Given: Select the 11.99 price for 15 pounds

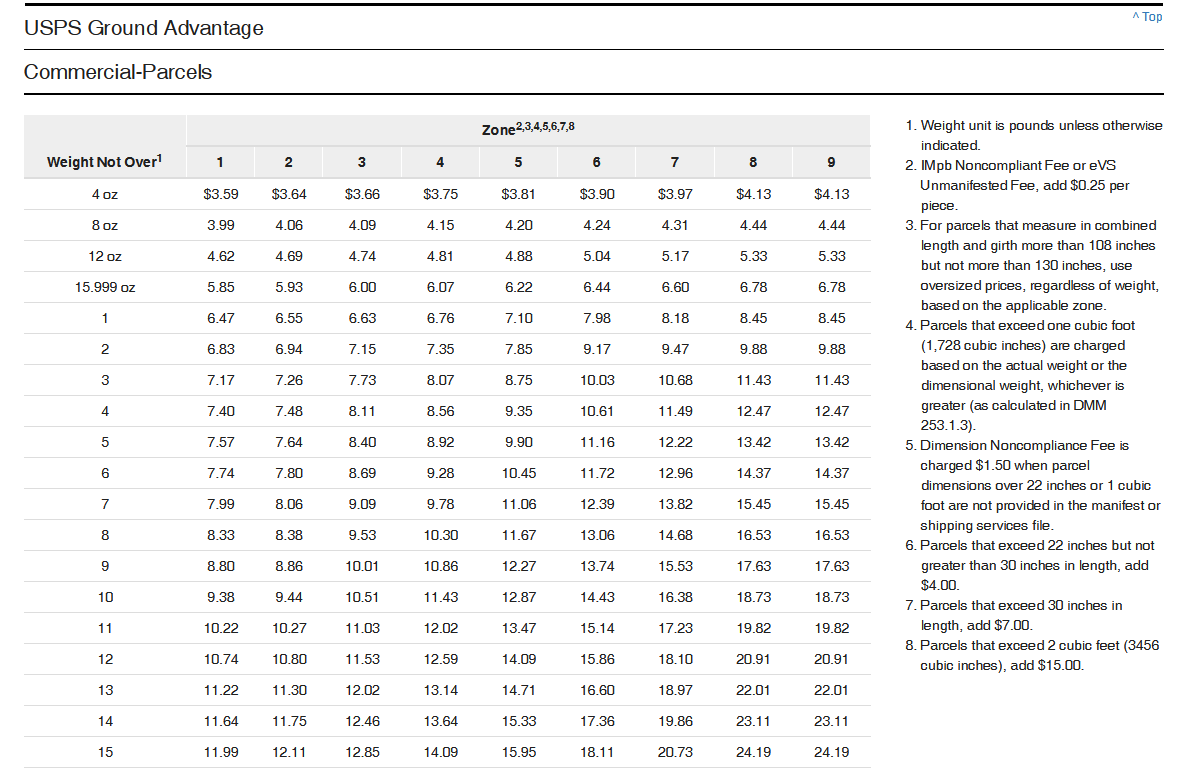Looking at the screenshot, I should (221, 752).
